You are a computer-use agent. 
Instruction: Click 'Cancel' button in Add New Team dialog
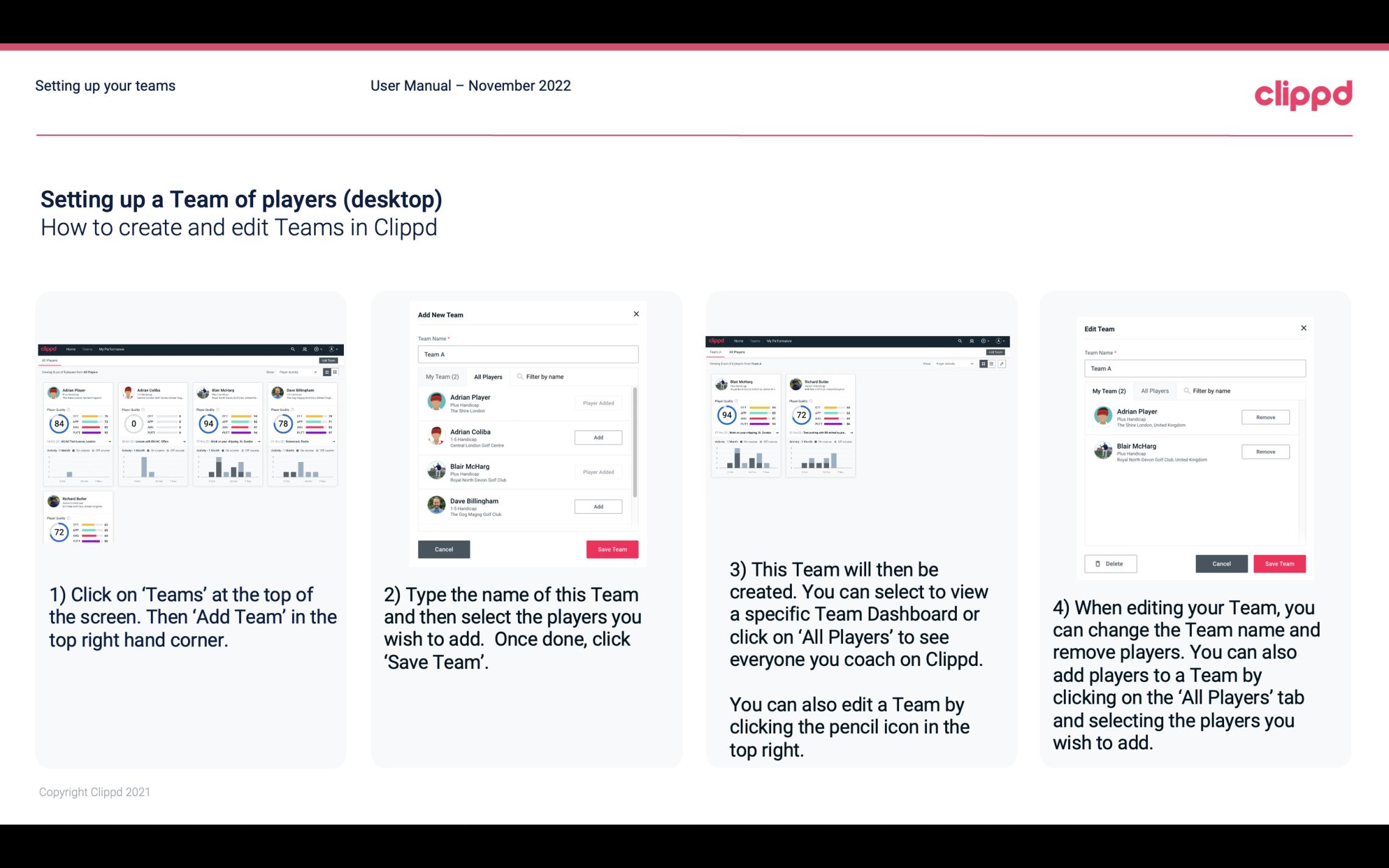coord(444,548)
